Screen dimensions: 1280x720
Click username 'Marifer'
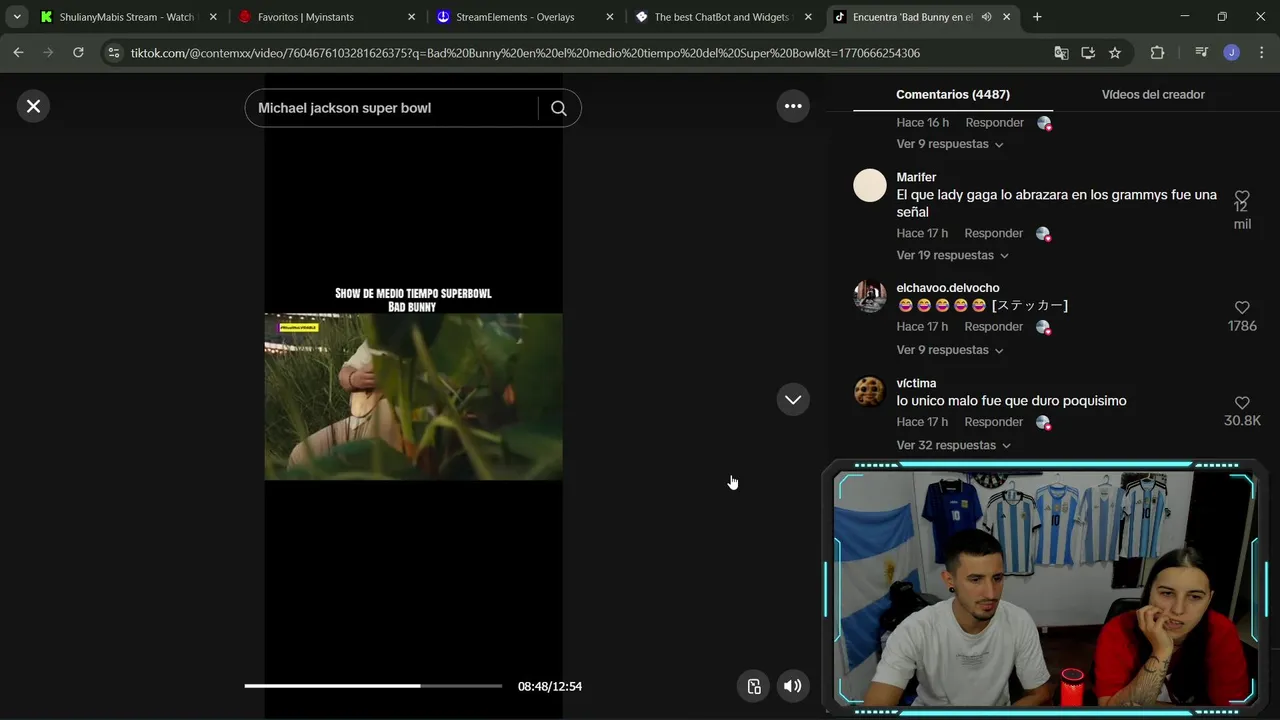pos(916,177)
